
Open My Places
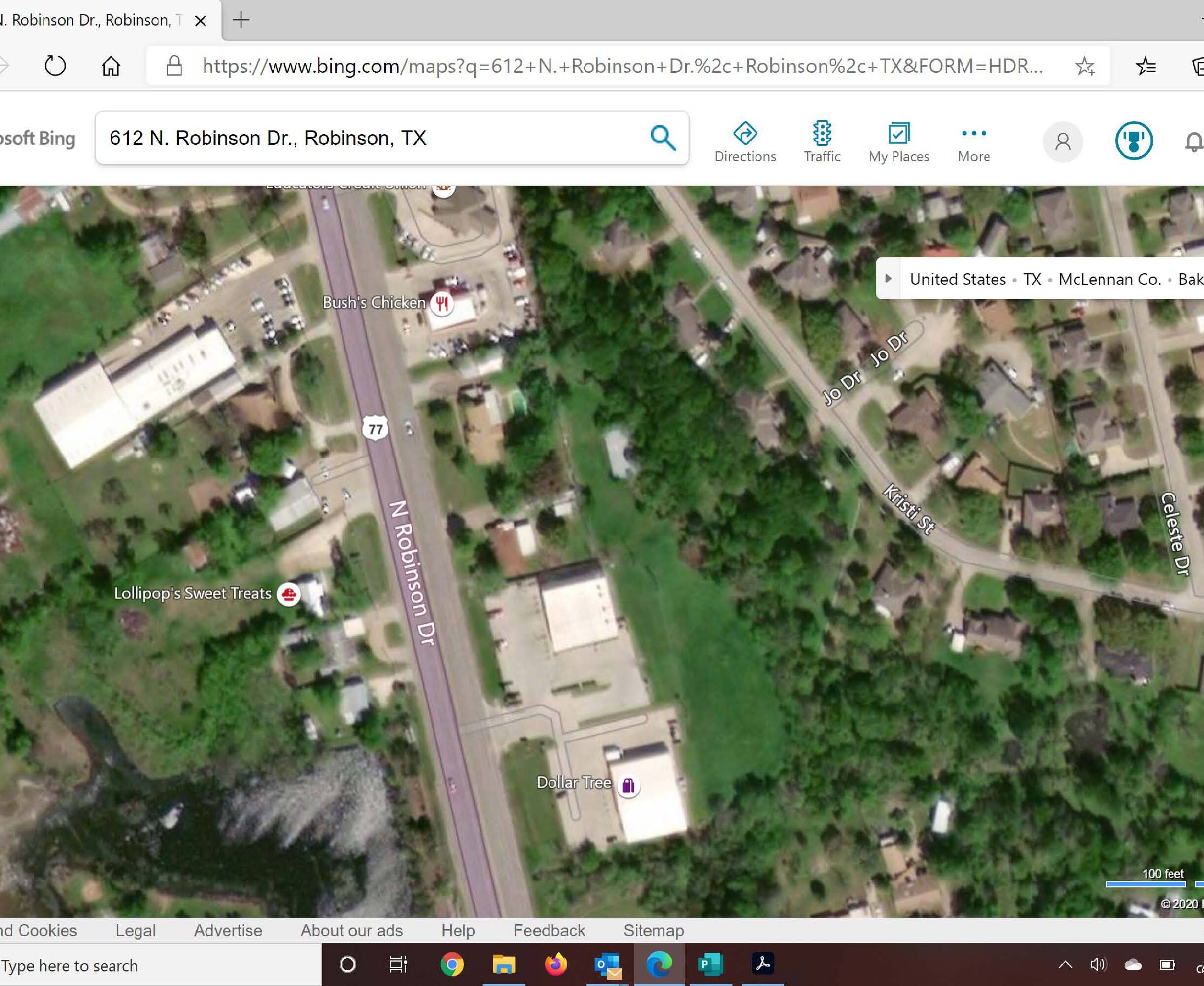pyautogui.click(x=898, y=134)
